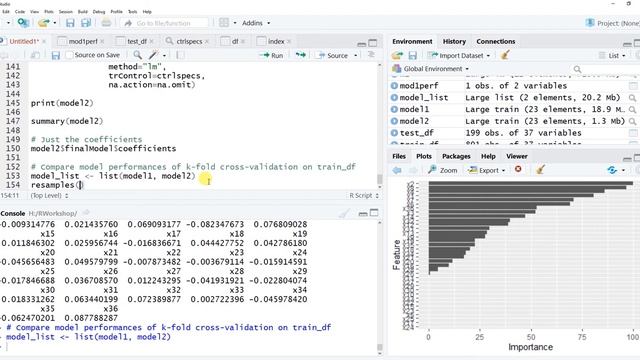Open the Export dropdown in Plots pane
Viewport: 640px width, 360px height.
[487, 170]
